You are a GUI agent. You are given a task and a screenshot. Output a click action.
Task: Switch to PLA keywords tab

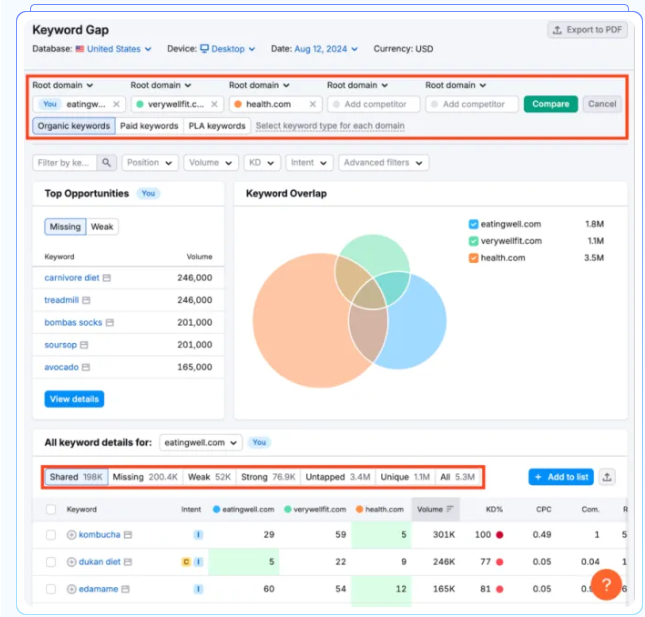[217, 126]
